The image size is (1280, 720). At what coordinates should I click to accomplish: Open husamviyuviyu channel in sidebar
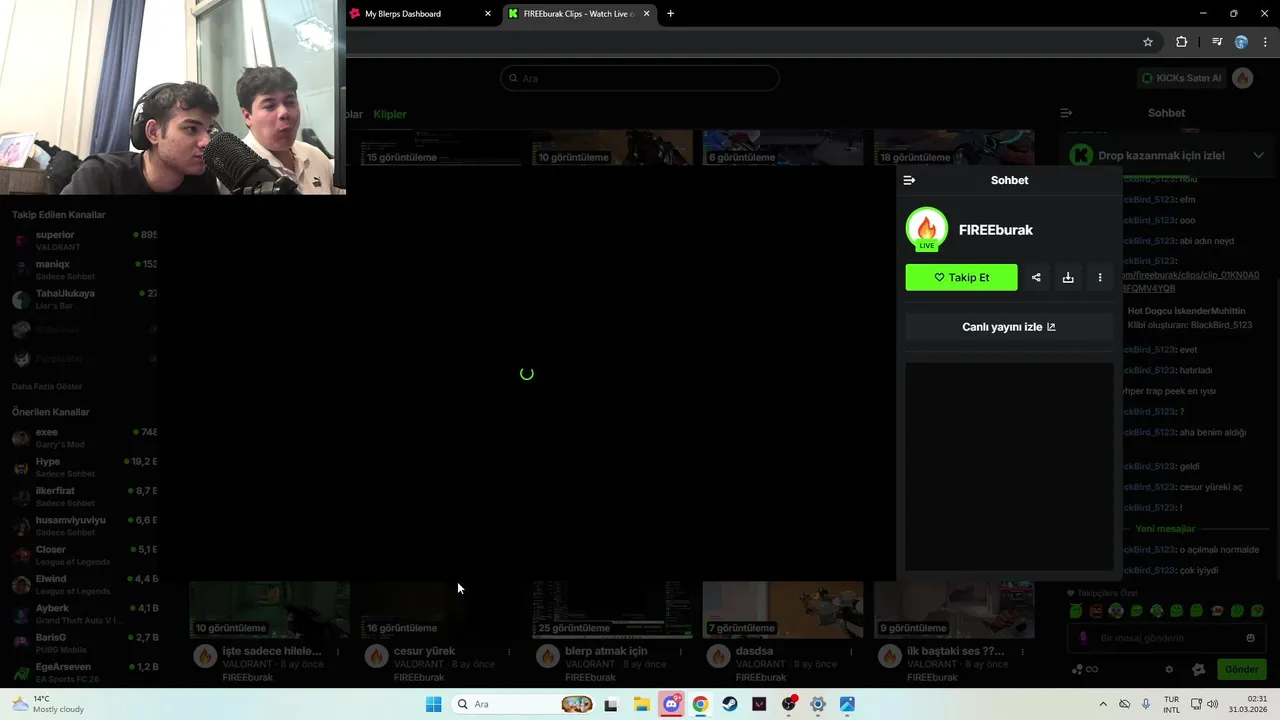click(84, 526)
